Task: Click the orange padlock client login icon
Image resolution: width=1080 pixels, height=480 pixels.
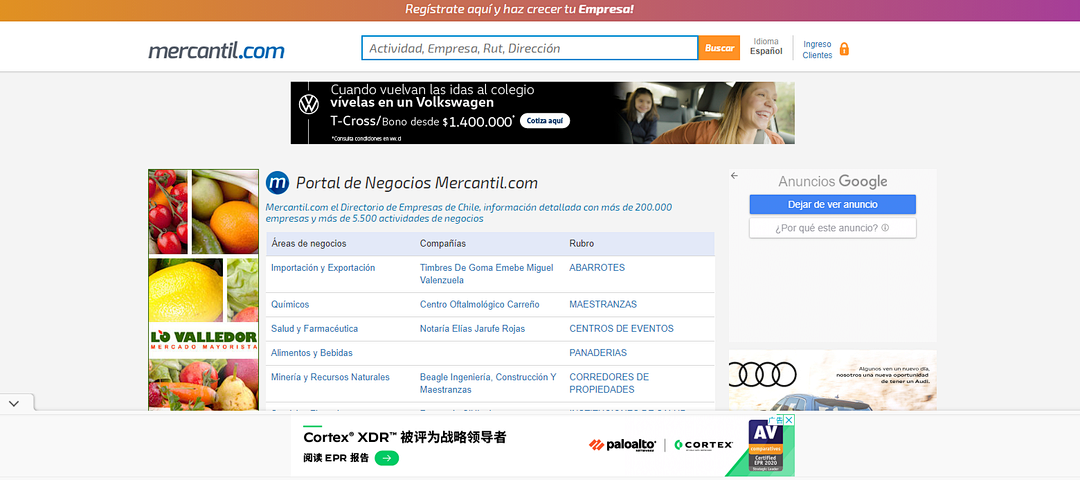Action: [x=844, y=49]
